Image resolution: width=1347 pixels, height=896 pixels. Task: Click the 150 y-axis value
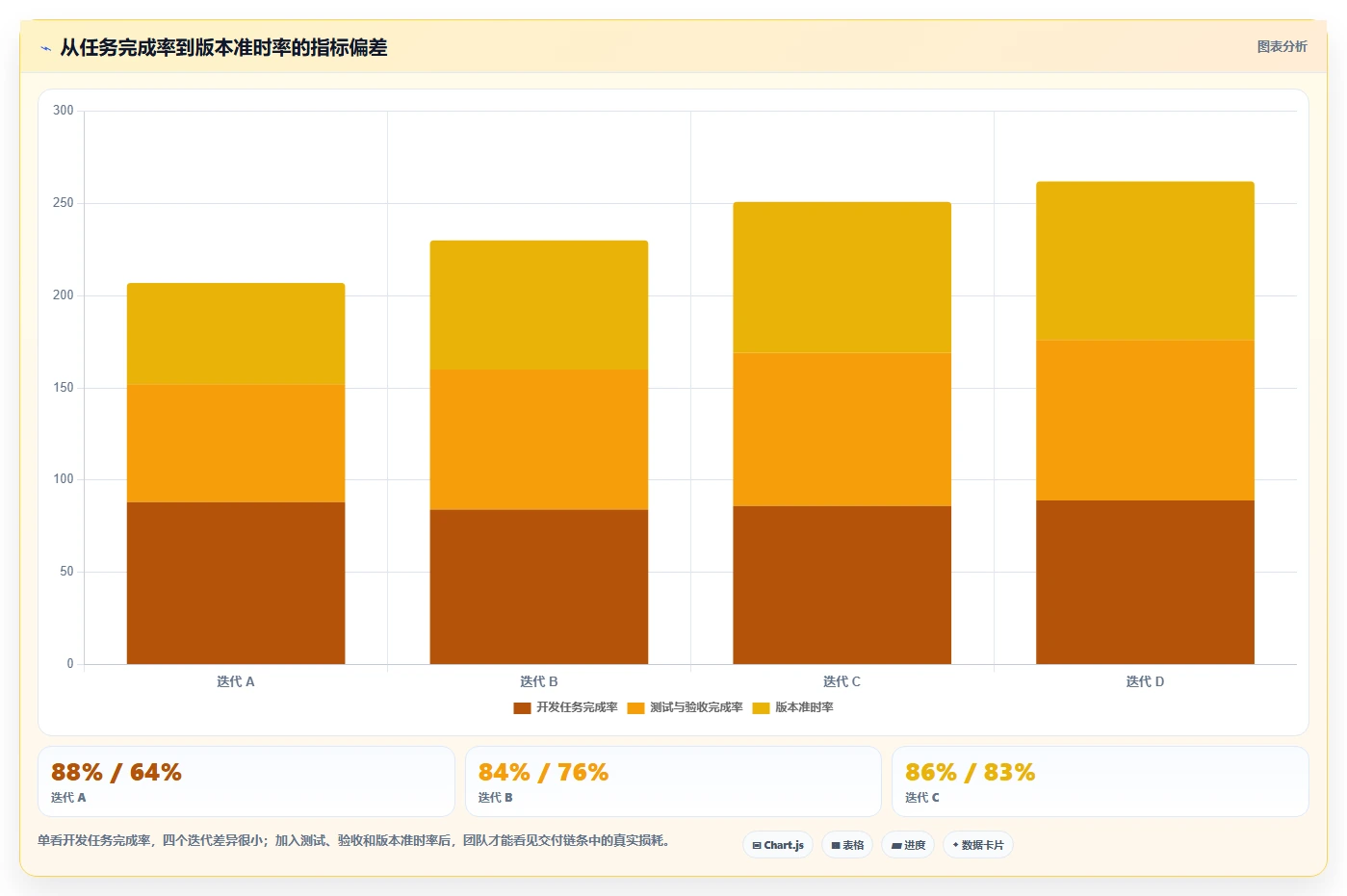point(64,388)
